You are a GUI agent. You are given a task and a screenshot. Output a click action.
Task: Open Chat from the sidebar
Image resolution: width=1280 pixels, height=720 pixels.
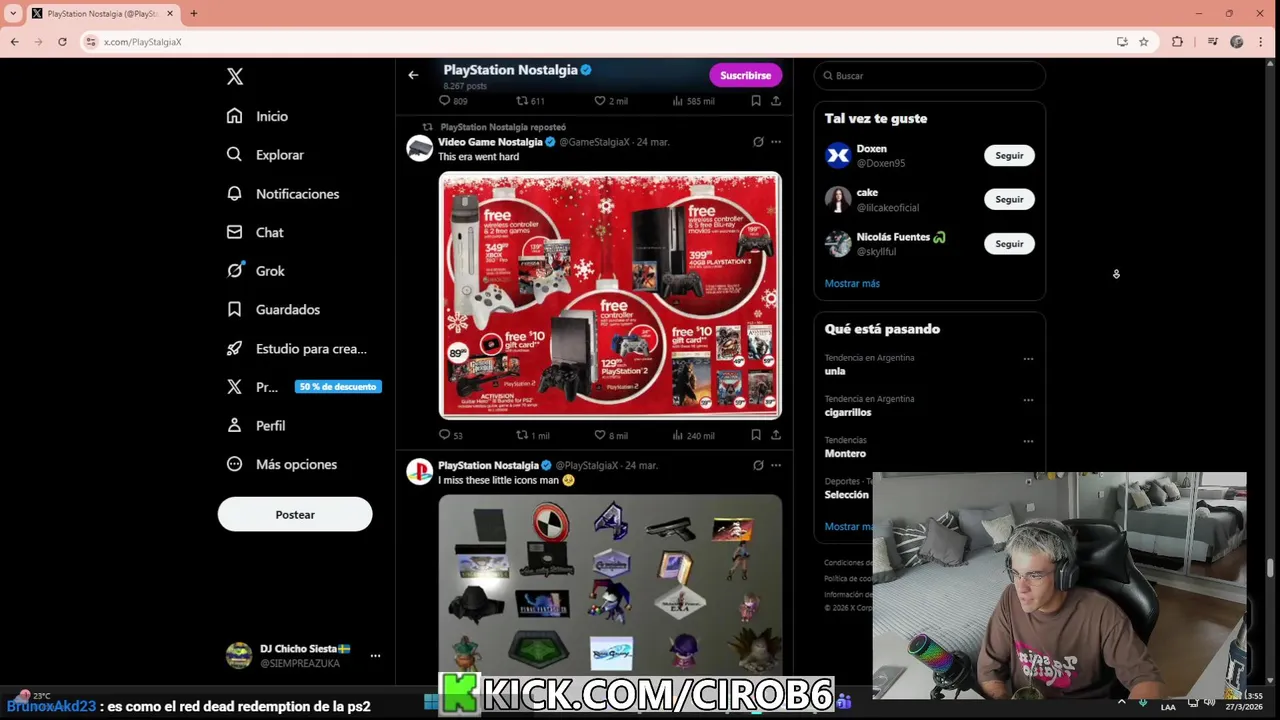(255, 232)
